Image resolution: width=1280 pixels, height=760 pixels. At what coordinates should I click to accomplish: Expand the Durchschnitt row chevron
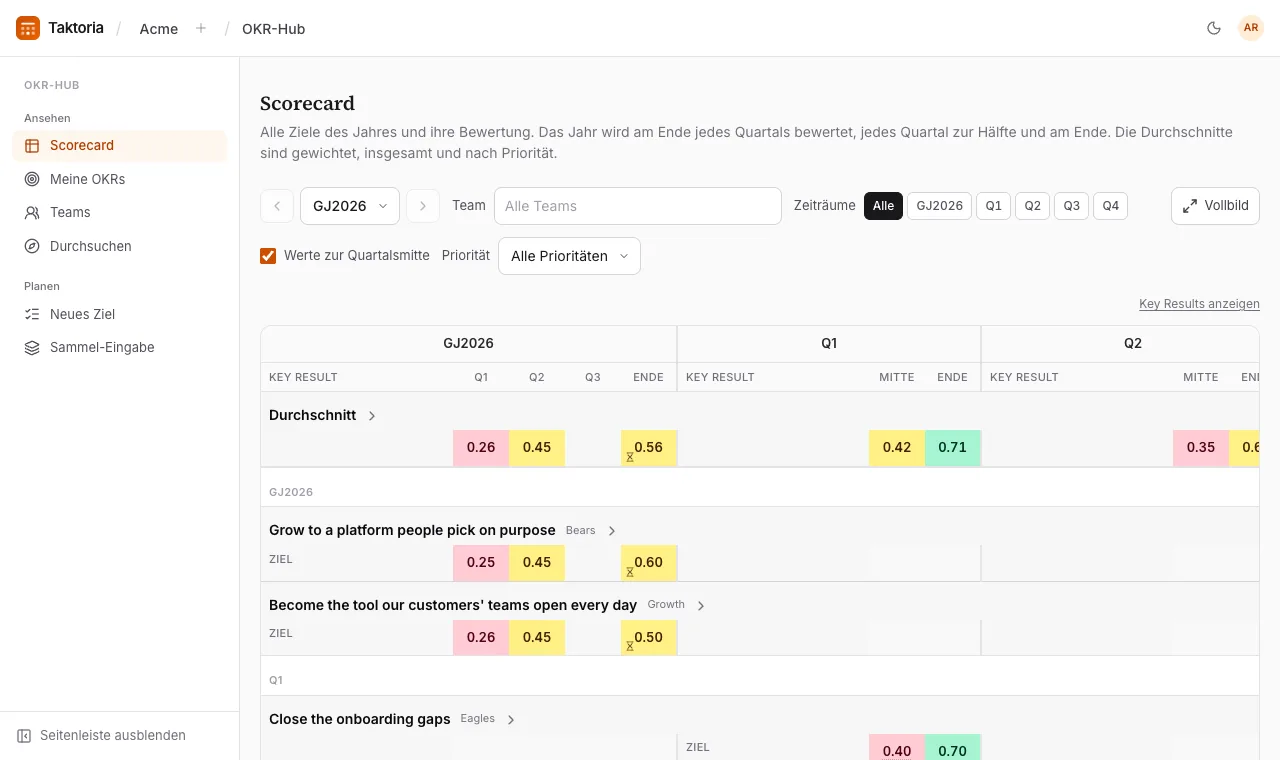(x=372, y=415)
